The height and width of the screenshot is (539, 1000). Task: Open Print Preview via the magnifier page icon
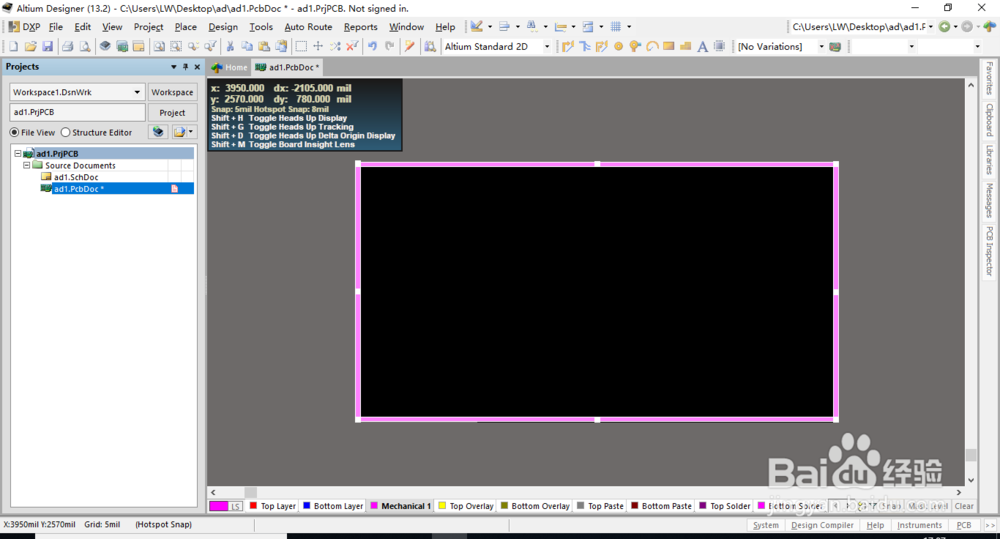pyautogui.click(x=84, y=47)
